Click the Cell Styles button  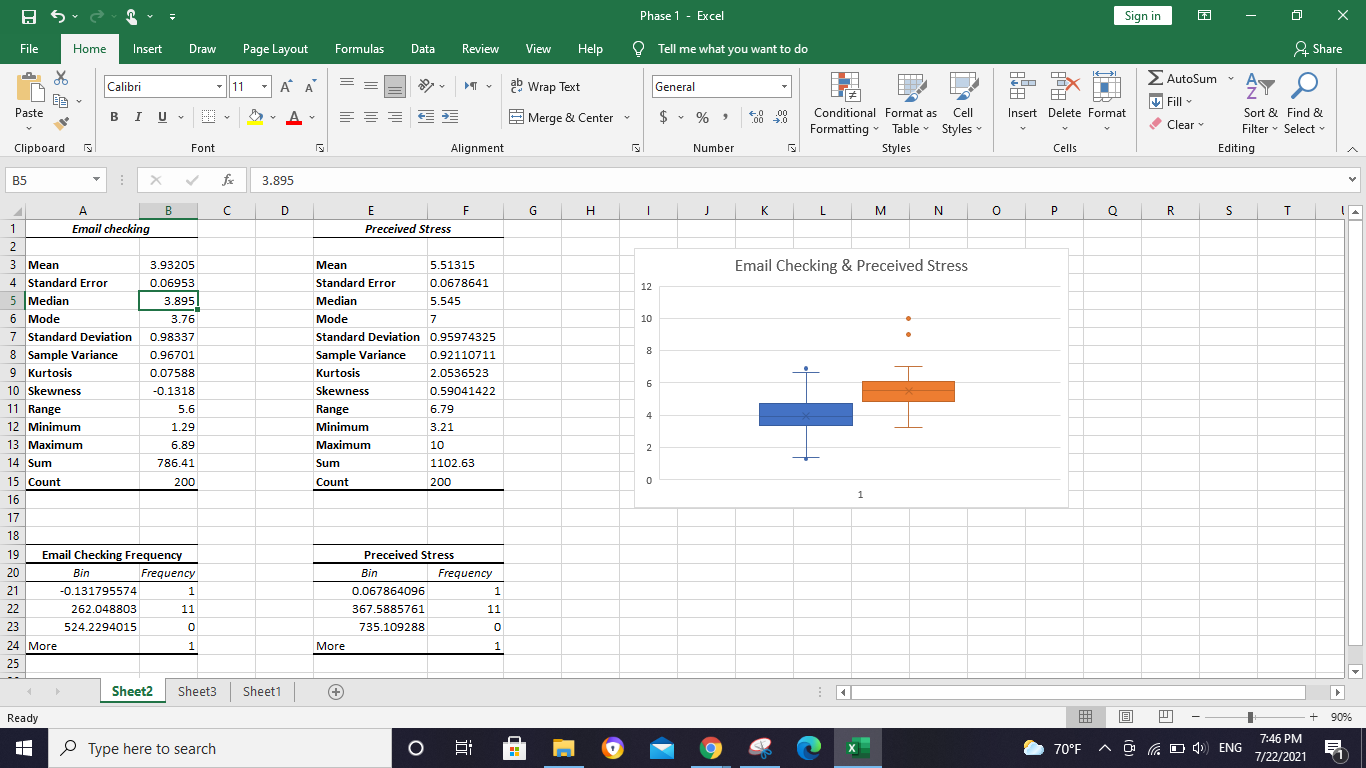click(x=962, y=103)
